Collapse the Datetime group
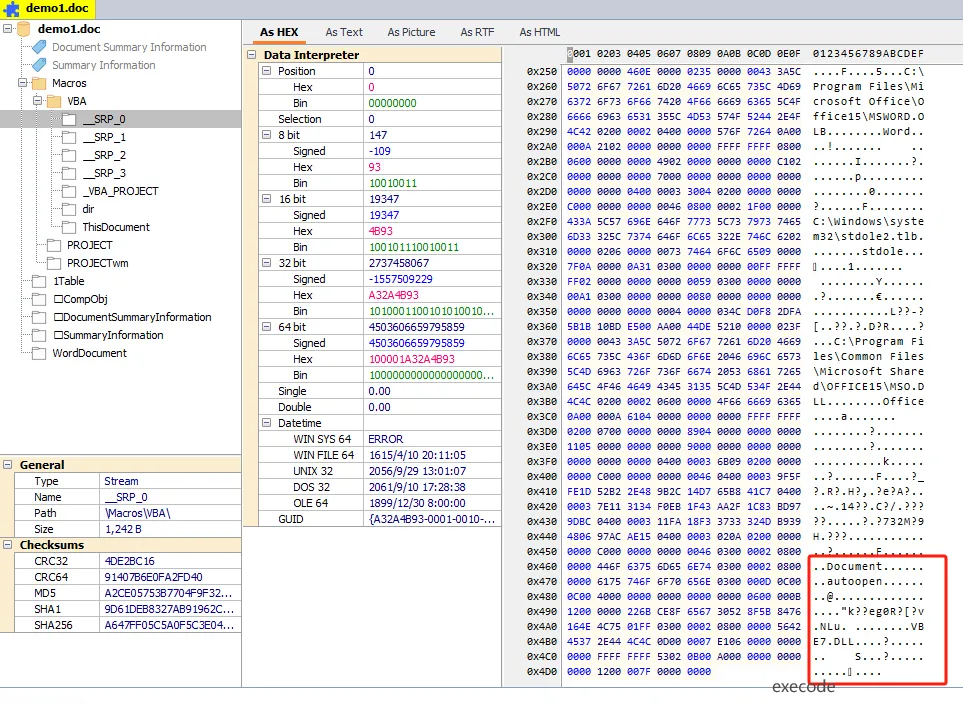The height and width of the screenshot is (704, 963). pyautogui.click(x=266, y=423)
